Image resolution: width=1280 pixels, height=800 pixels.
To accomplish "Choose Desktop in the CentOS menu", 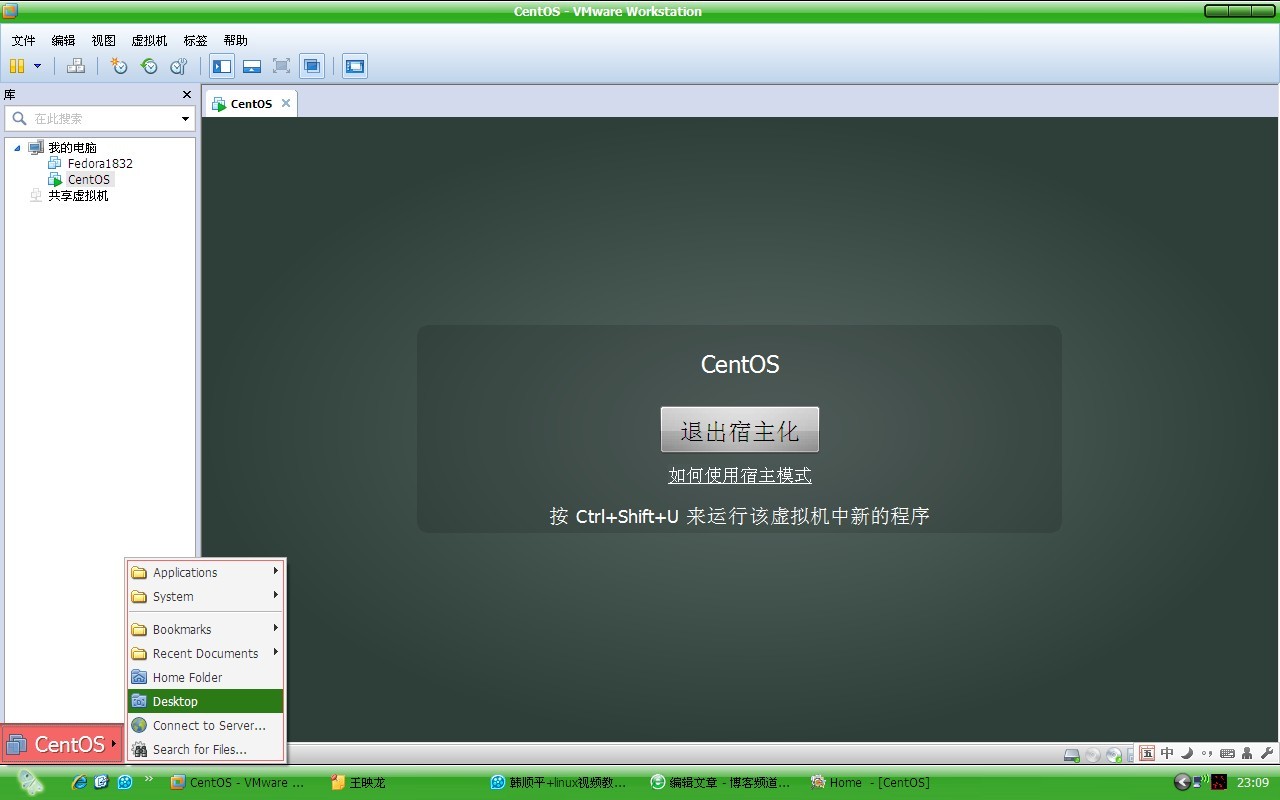I will click(206, 702).
